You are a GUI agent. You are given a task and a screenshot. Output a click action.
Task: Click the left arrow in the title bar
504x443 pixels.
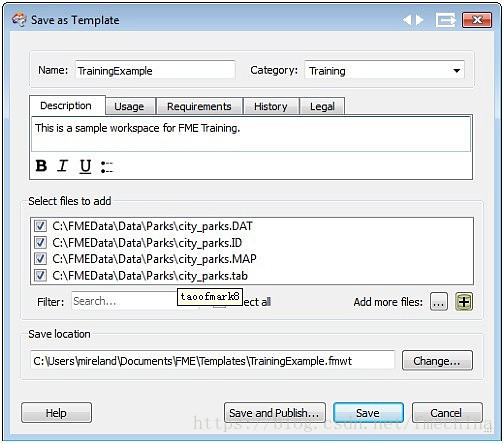(407, 20)
